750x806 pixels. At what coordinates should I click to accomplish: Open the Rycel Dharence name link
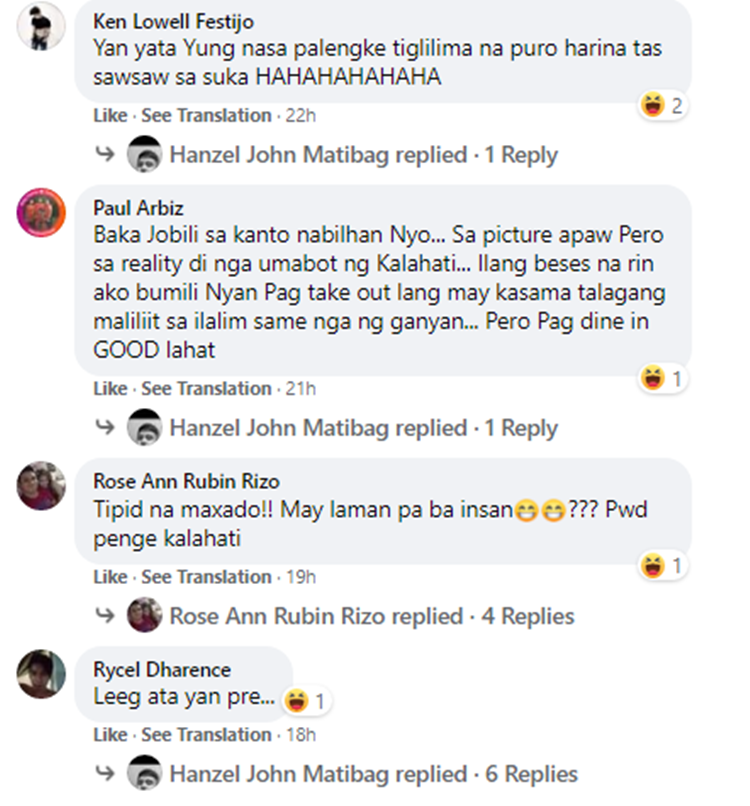162,670
